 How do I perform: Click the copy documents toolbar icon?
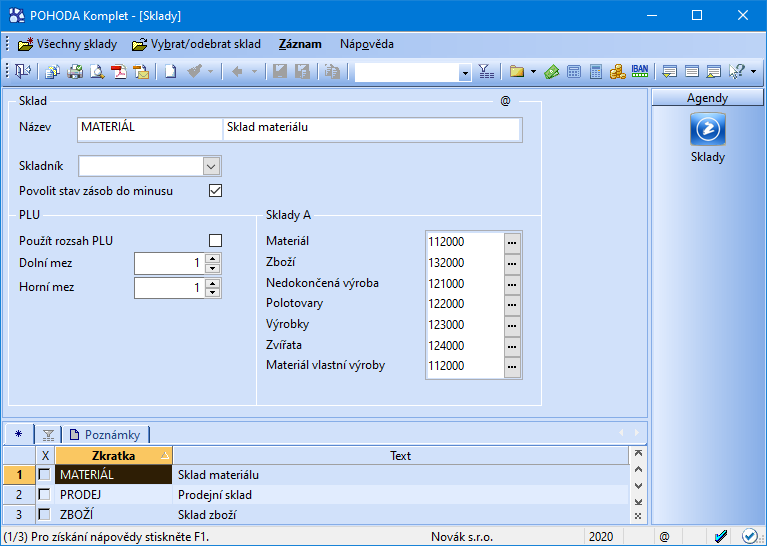[x=52, y=72]
